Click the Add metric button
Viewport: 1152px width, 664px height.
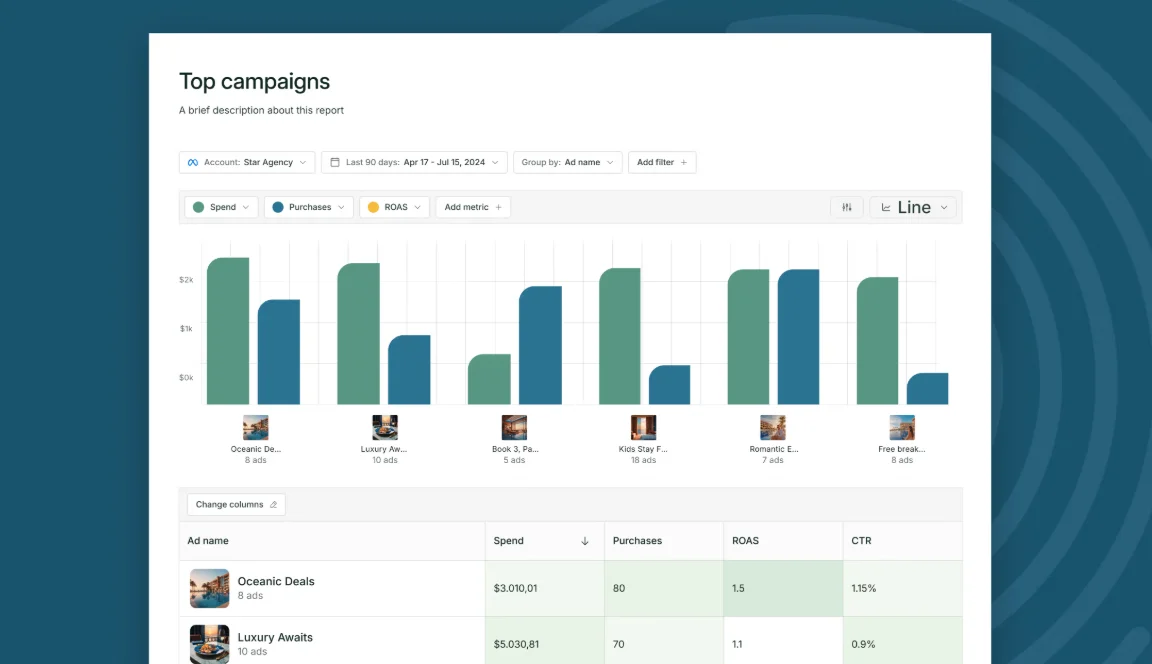pyautogui.click(x=472, y=206)
